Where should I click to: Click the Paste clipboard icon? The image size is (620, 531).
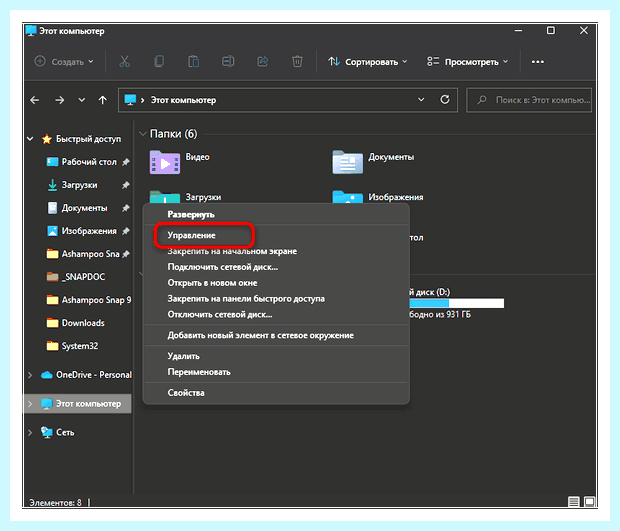(x=193, y=62)
